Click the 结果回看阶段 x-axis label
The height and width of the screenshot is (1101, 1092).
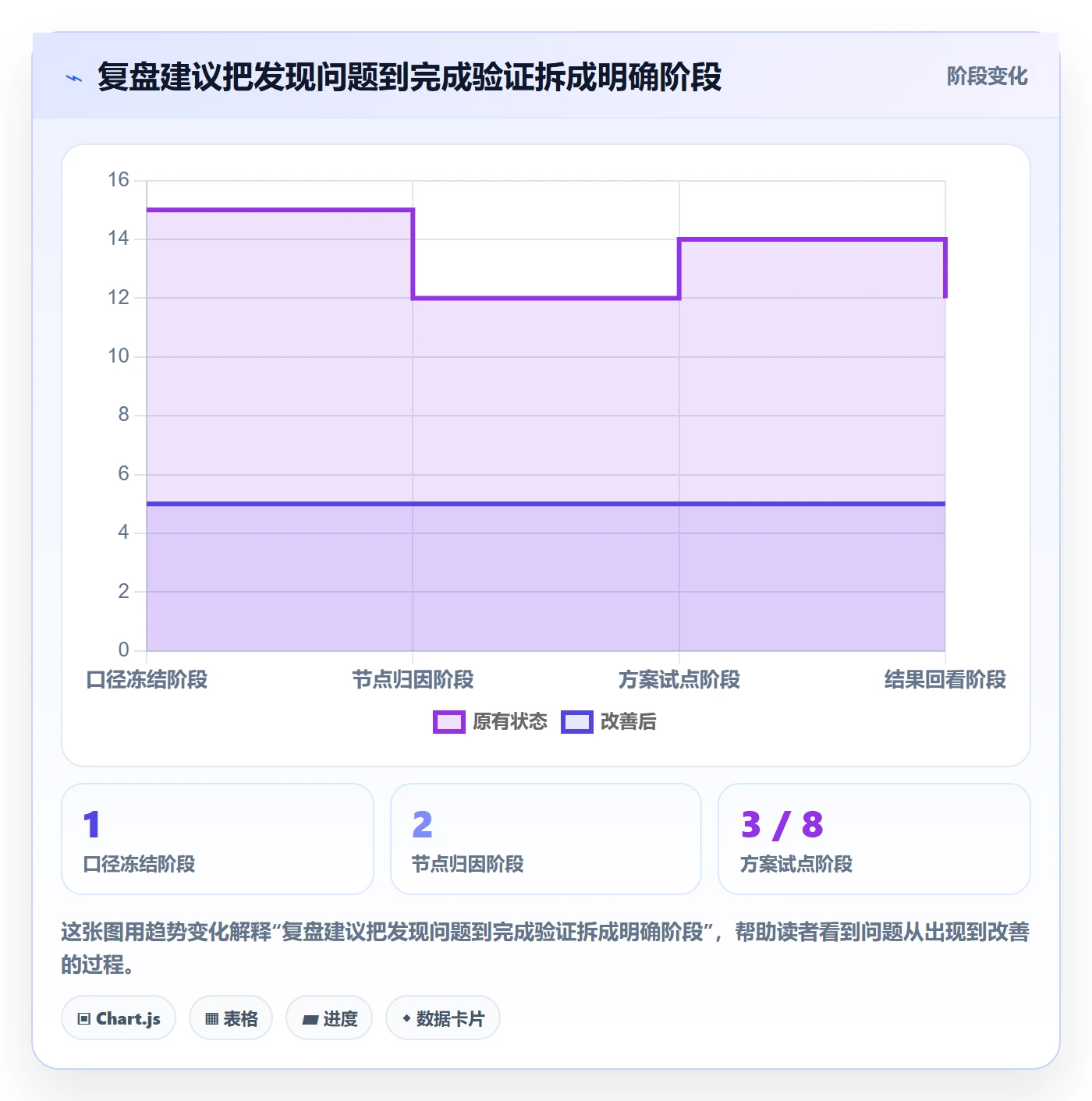pyautogui.click(x=945, y=679)
